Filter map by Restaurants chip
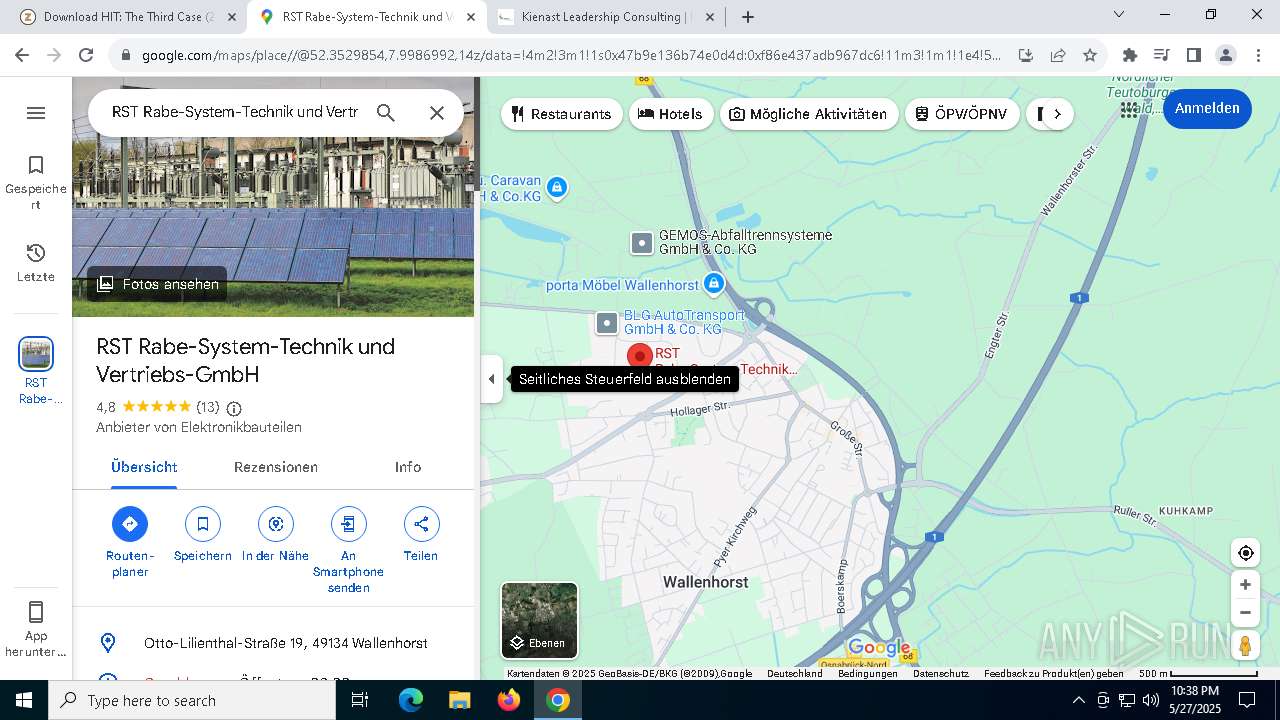The image size is (1280, 720). tap(561, 114)
